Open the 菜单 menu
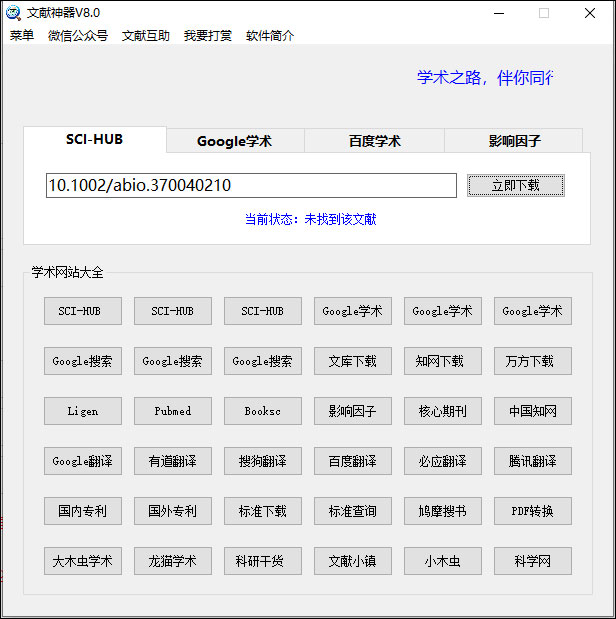Image resolution: width=616 pixels, height=619 pixels. coord(22,36)
